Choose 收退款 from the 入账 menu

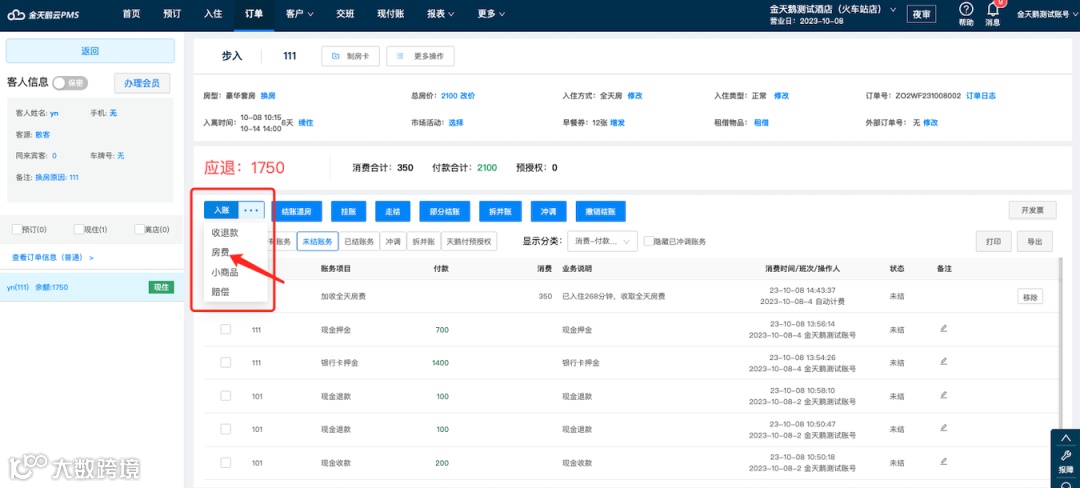point(225,233)
